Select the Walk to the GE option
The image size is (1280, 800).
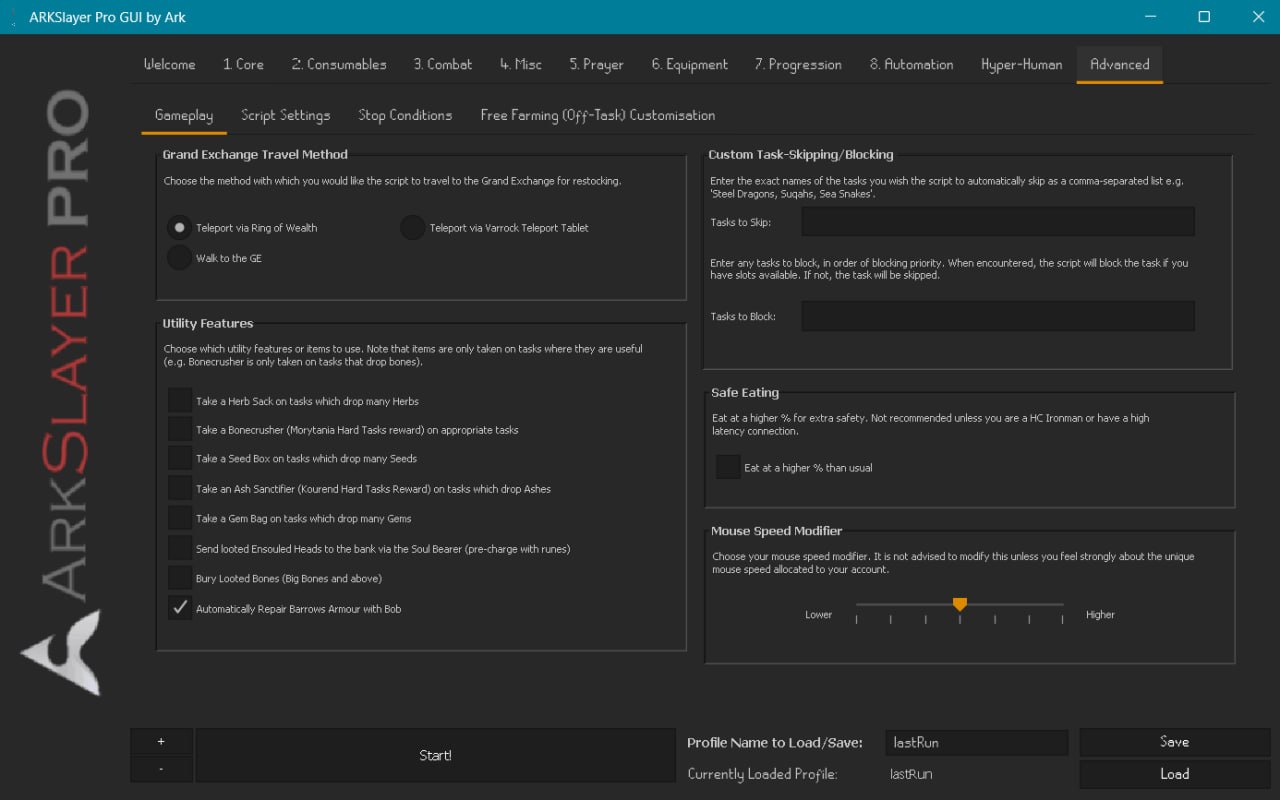click(179, 258)
